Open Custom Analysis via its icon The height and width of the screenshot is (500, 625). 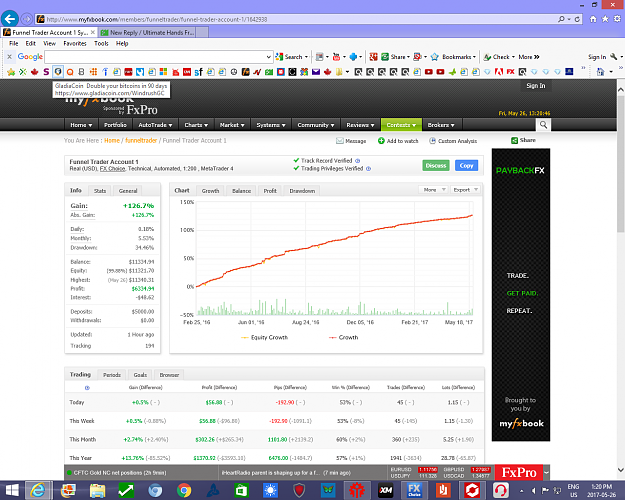(432, 141)
